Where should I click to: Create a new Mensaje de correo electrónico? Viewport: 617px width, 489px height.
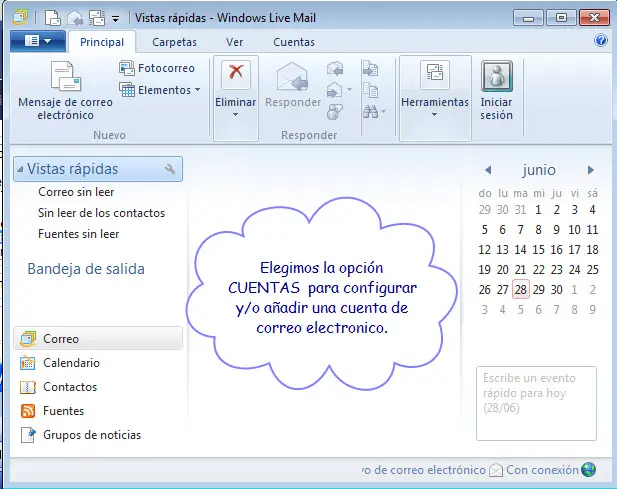point(65,91)
